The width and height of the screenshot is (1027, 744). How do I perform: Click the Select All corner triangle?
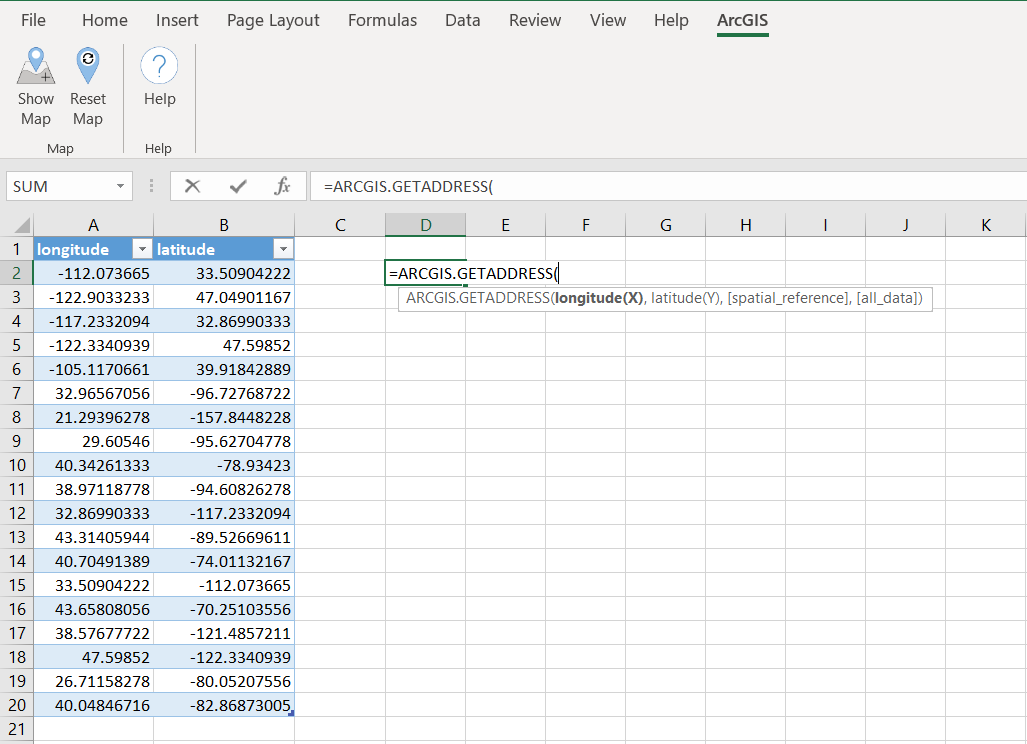click(x=21, y=227)
